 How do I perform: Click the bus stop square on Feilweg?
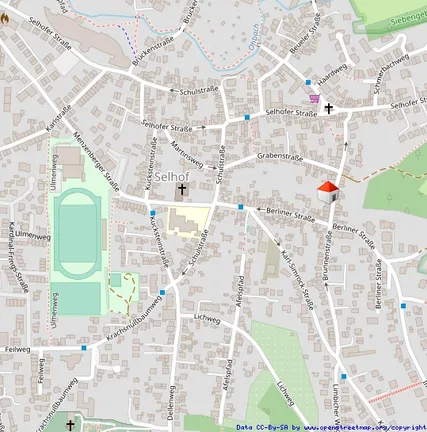coord(84,348)
